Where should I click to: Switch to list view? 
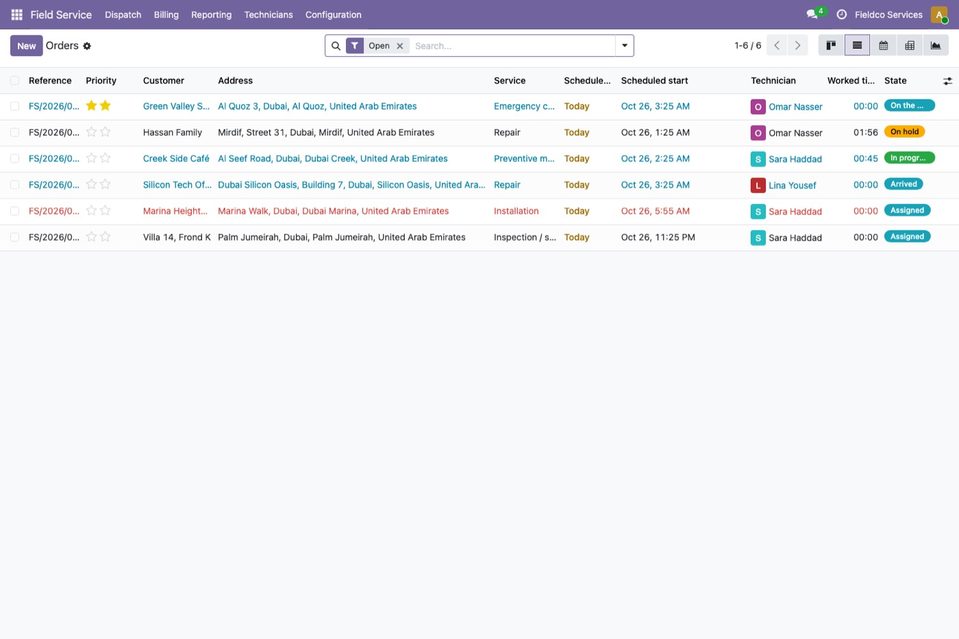coord(857,45)
